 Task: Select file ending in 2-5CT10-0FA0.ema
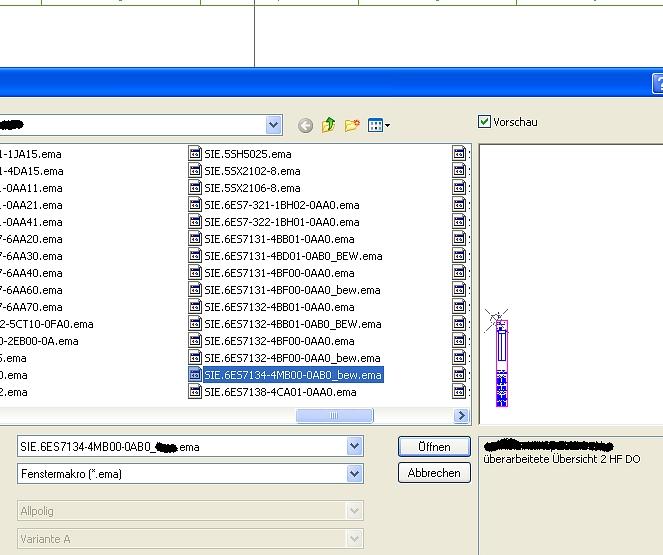[47, 324]
